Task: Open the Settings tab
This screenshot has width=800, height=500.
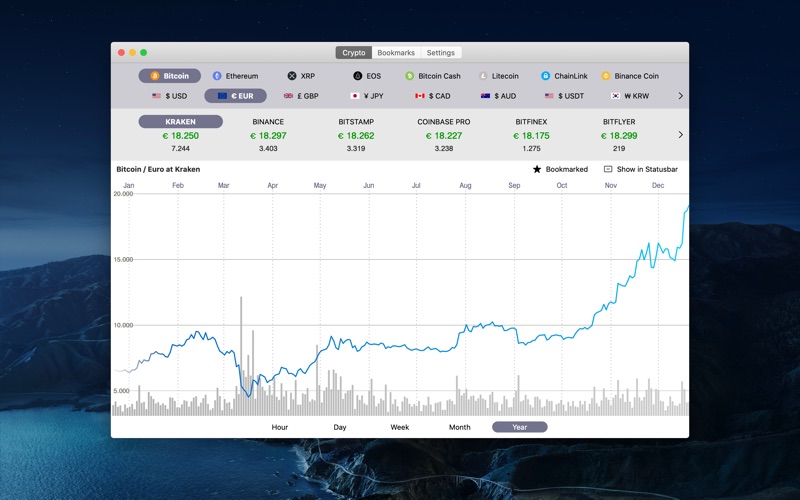Action: [441, 53]
